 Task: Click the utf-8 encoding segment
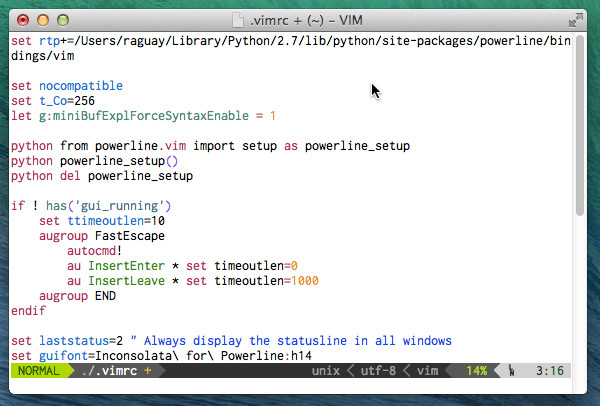click(378, 371)
